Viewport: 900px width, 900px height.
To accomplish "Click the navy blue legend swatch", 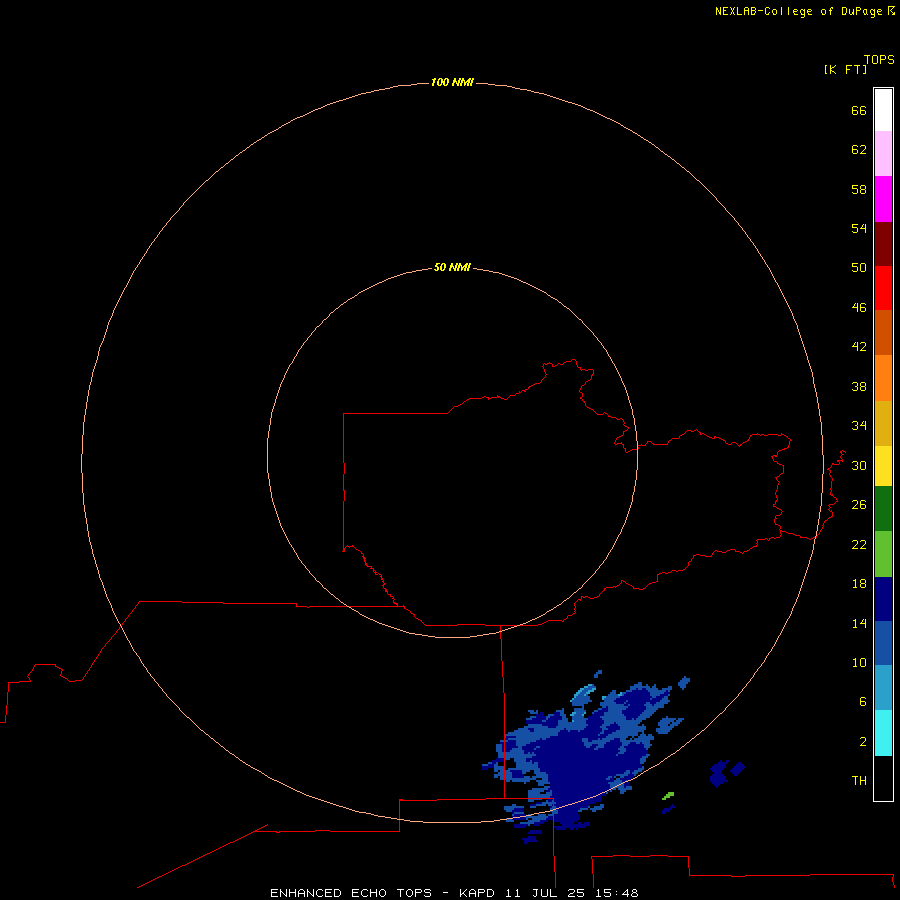I will [x=883, y=599].
